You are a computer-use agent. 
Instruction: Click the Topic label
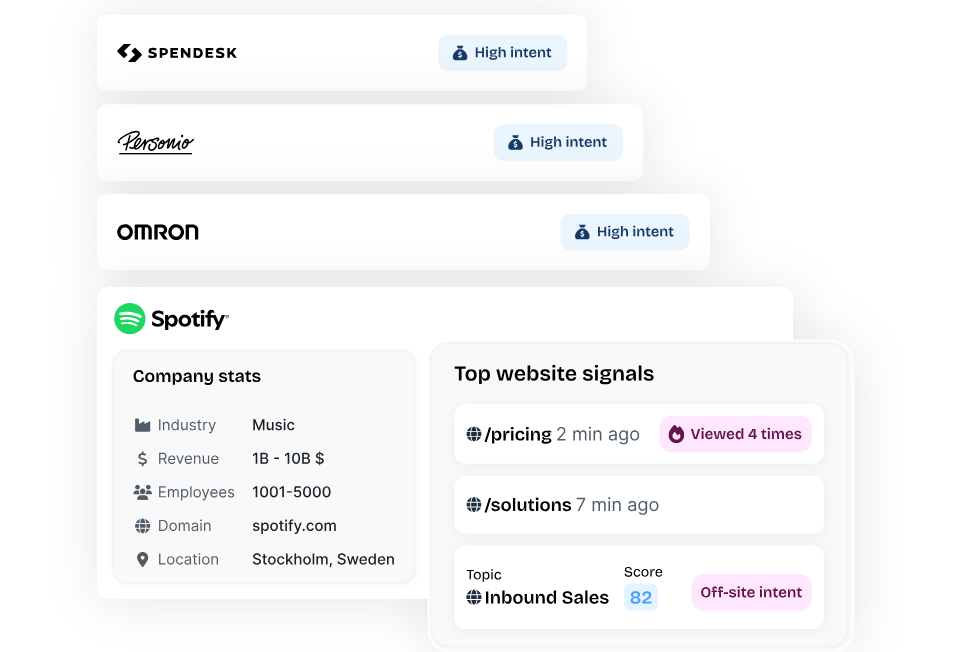coord(484,575)
